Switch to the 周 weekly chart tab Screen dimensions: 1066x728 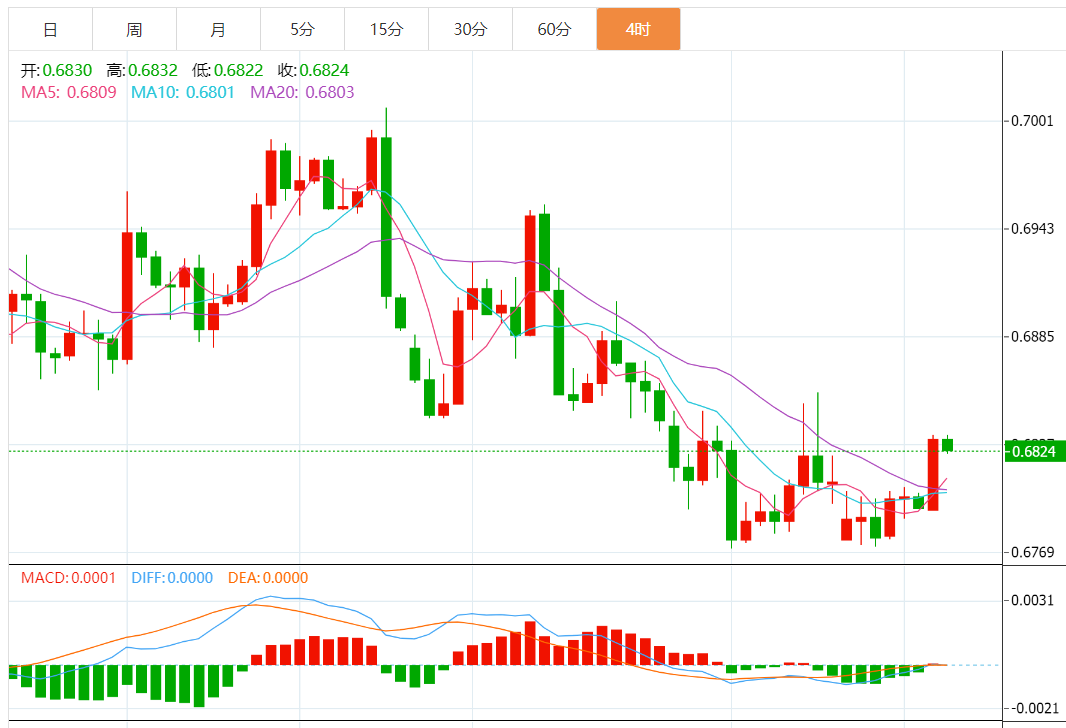[x=135, y=29]
